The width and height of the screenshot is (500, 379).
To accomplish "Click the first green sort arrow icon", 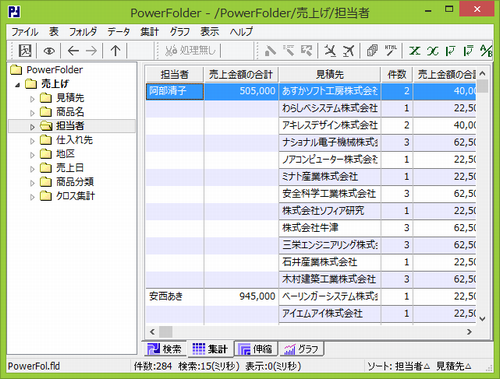I will click(x=451, y=51).
